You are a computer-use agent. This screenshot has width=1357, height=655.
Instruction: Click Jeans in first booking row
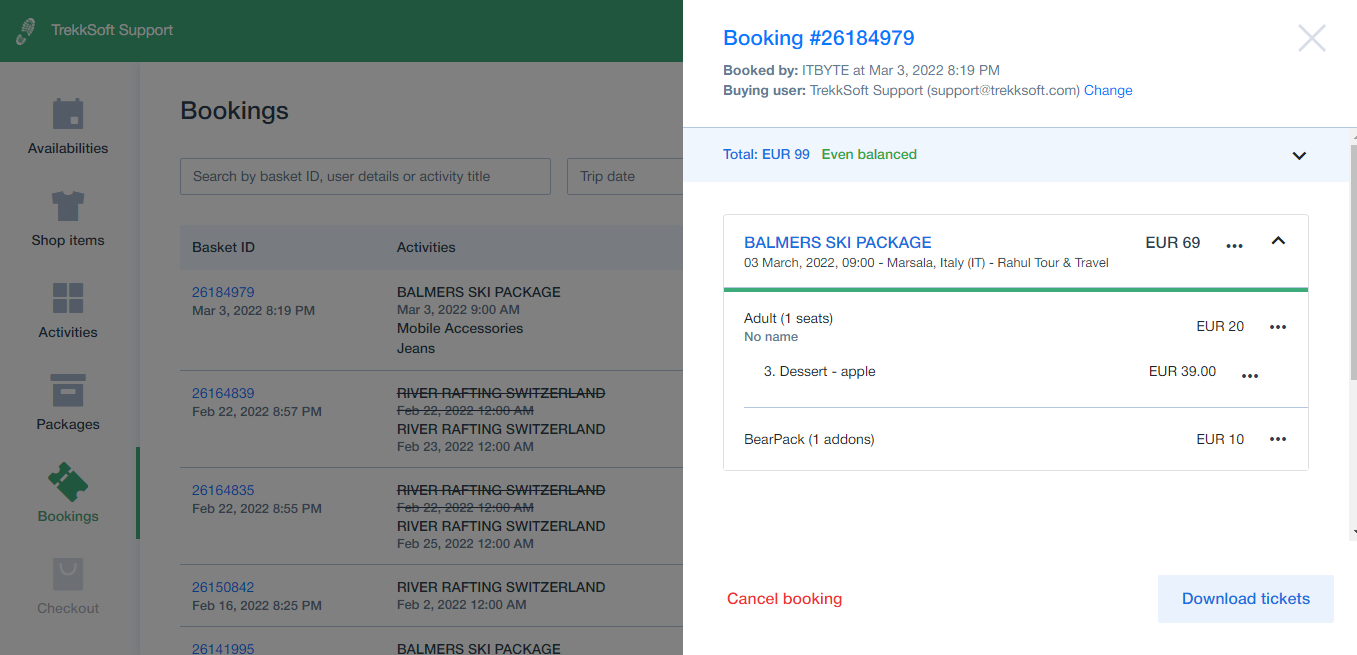[416, 348]
